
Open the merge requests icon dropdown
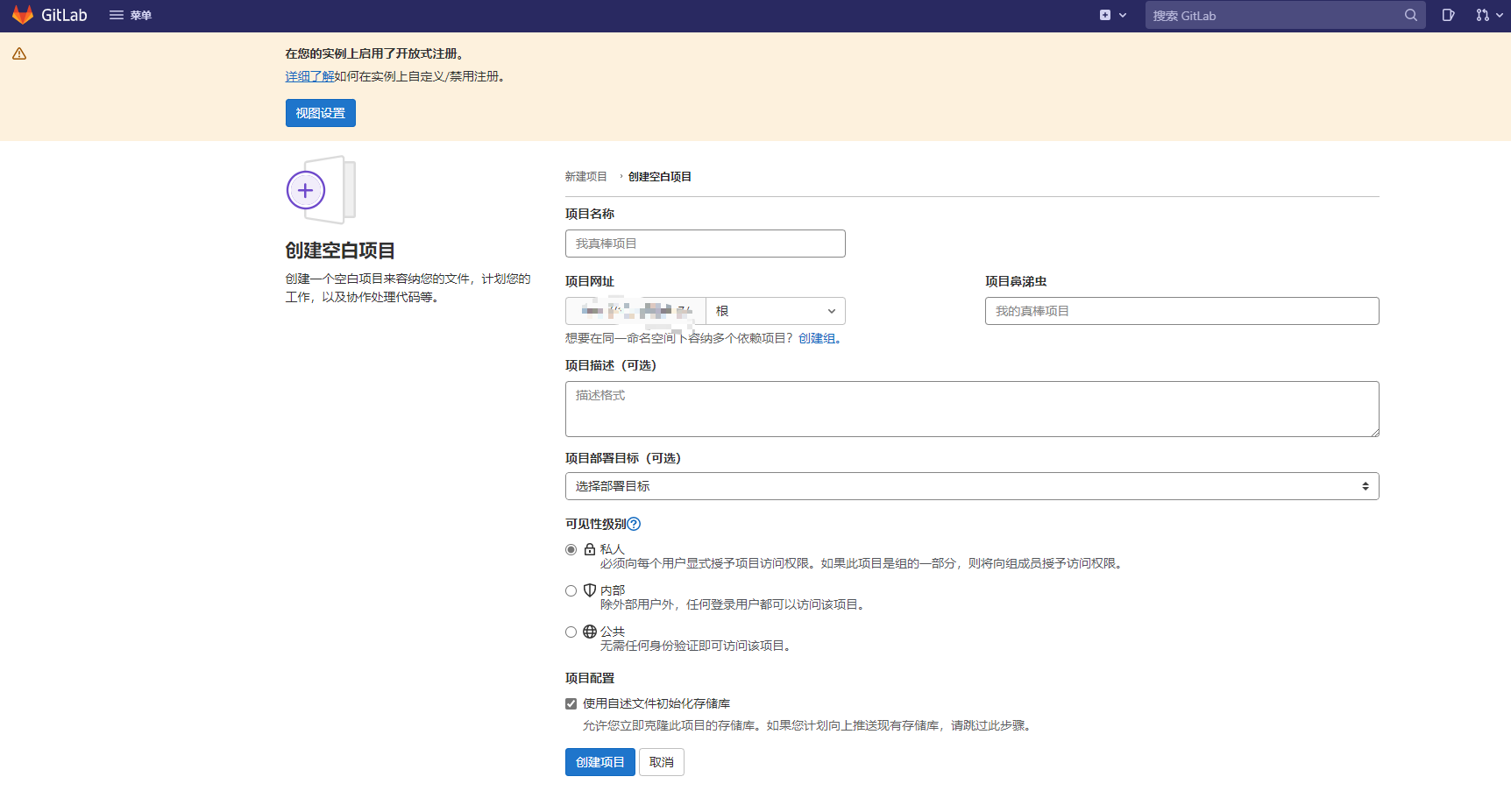[1488, 15]
